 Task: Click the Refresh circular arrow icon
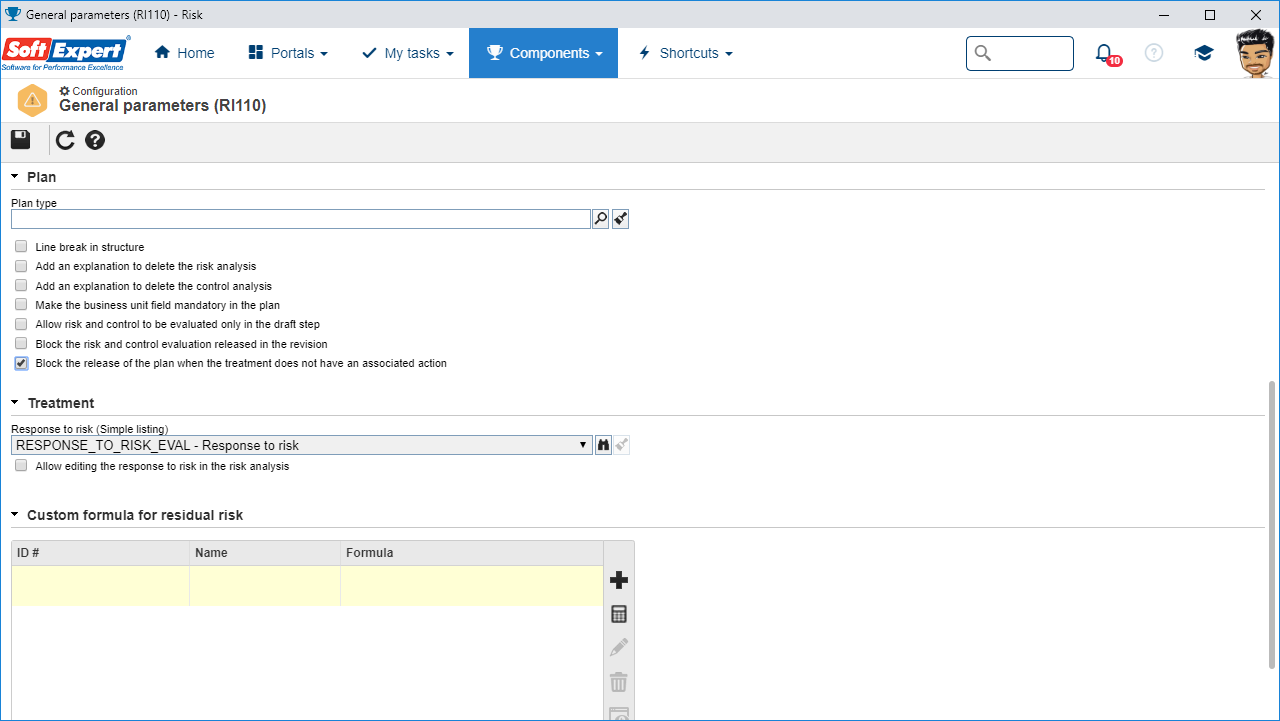(65, 140)
